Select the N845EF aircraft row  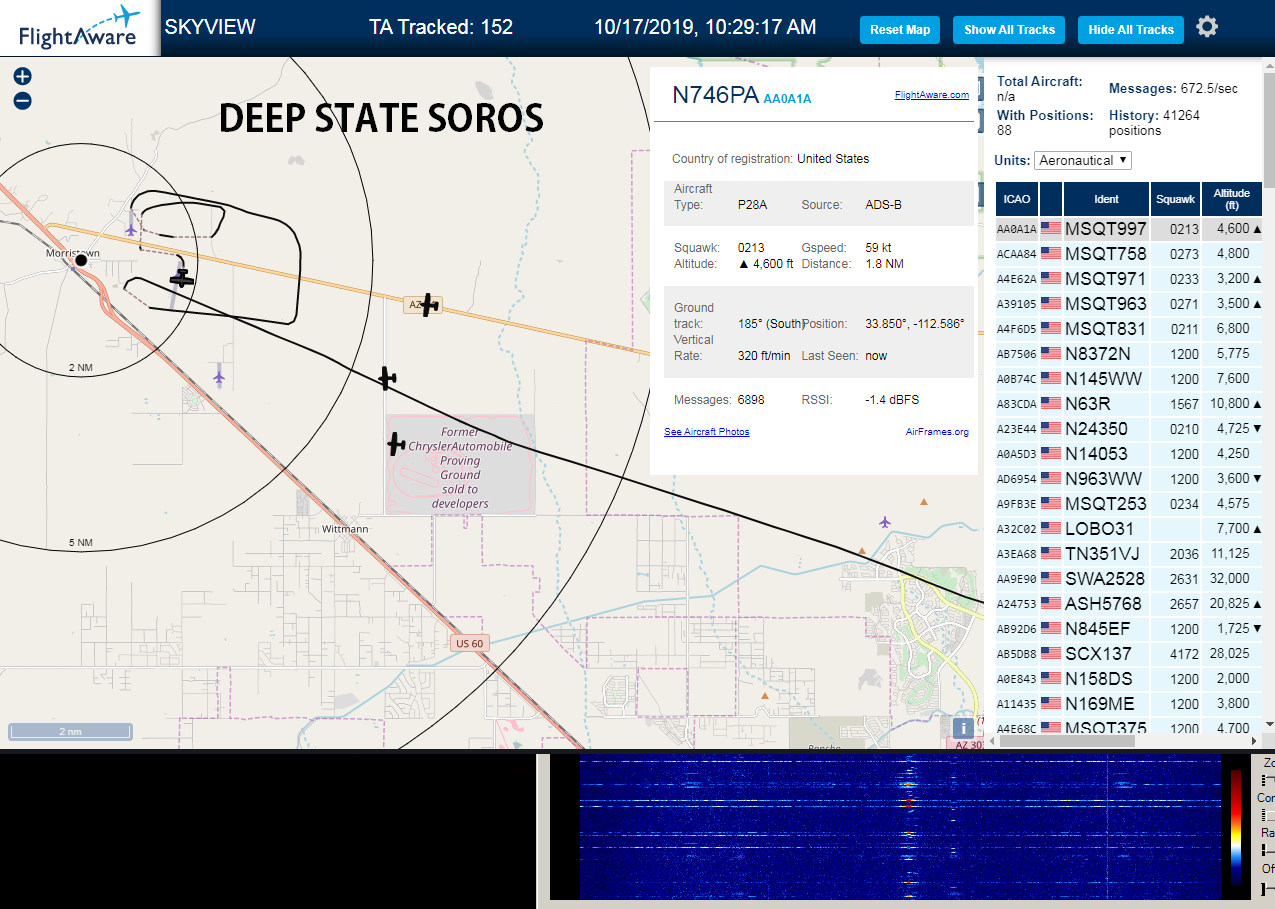[x=1129, y=629]
